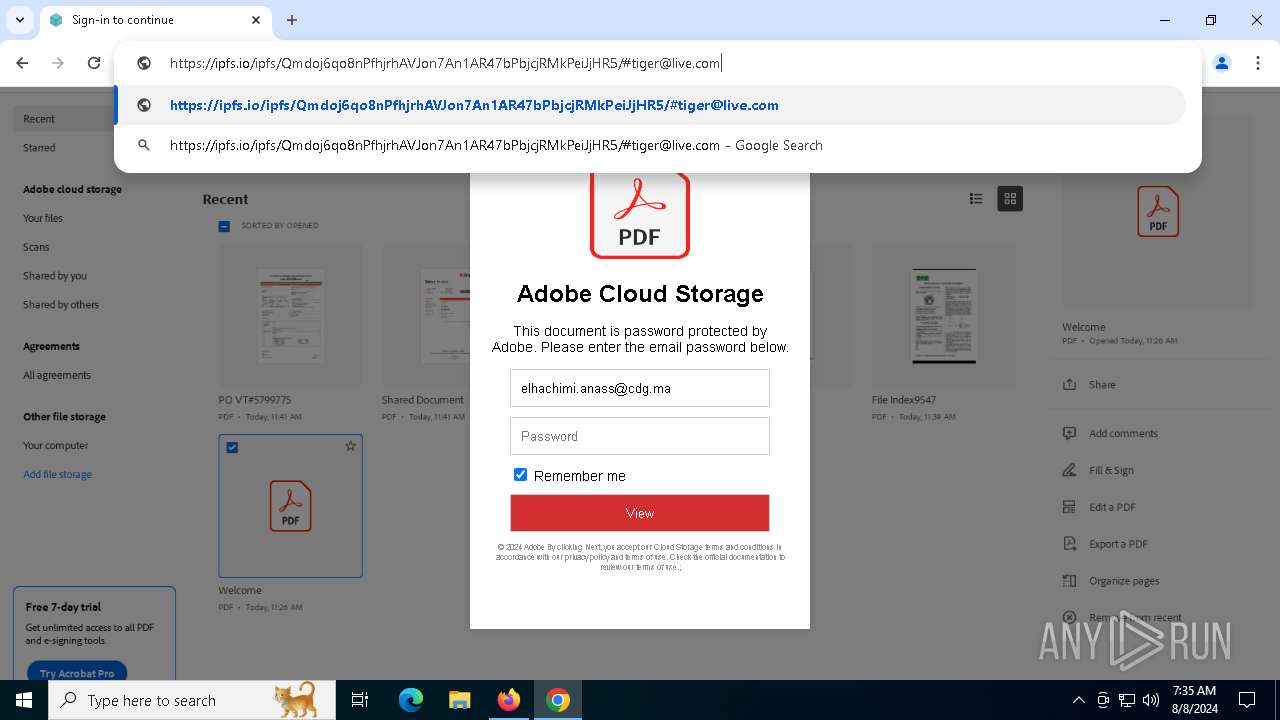Click the Password input field
1280x720 pixels.
640,436
